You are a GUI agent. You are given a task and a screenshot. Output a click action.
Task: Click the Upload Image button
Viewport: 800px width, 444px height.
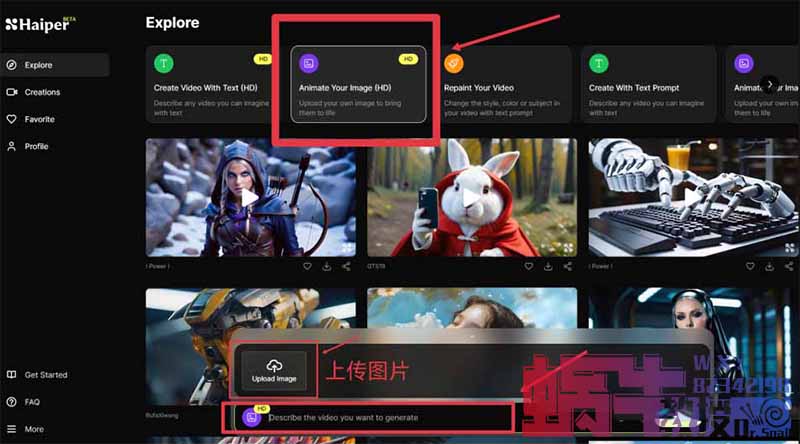[x=274, y=370]
